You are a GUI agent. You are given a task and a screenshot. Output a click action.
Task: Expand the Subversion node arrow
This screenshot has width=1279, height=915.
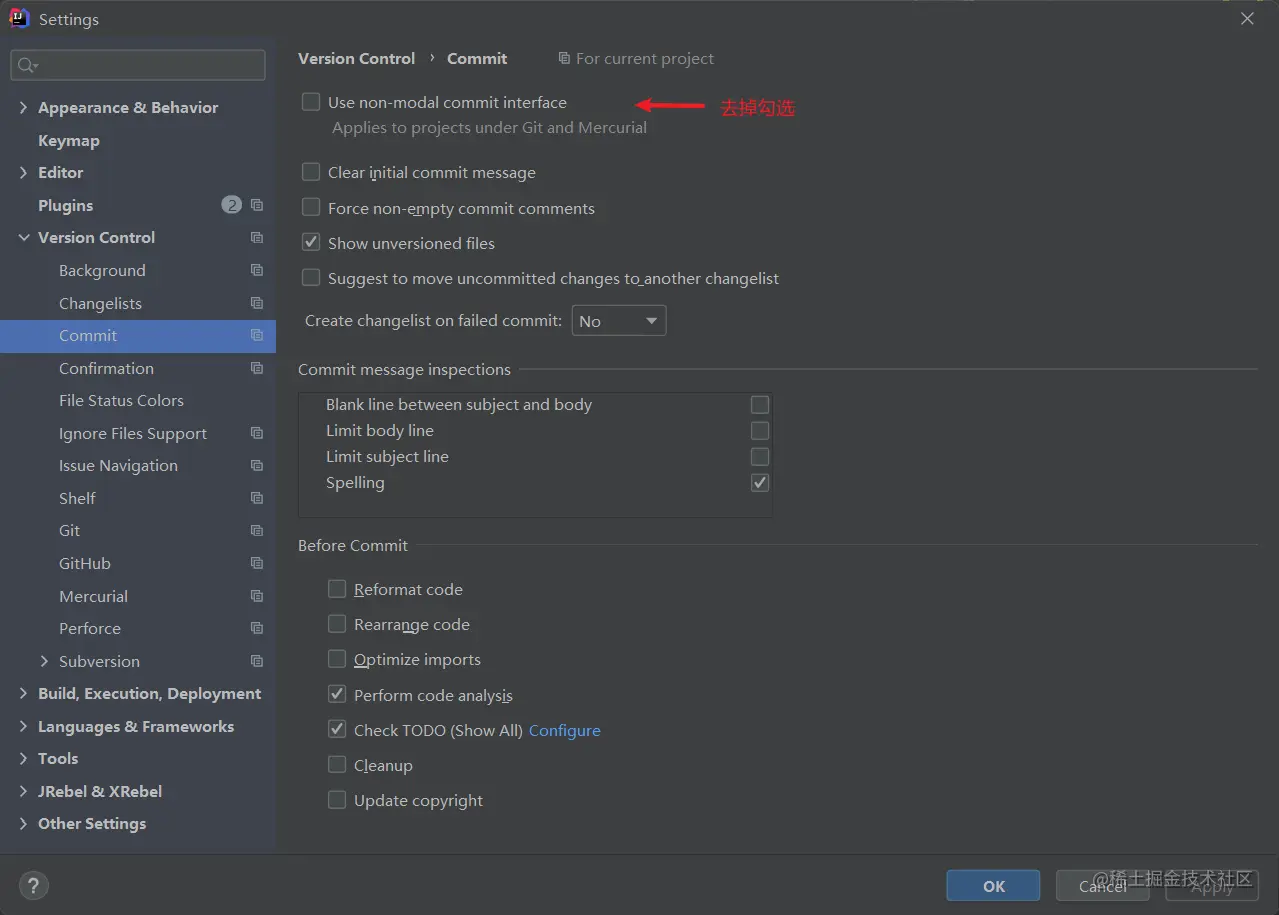[x=44, y=661]
